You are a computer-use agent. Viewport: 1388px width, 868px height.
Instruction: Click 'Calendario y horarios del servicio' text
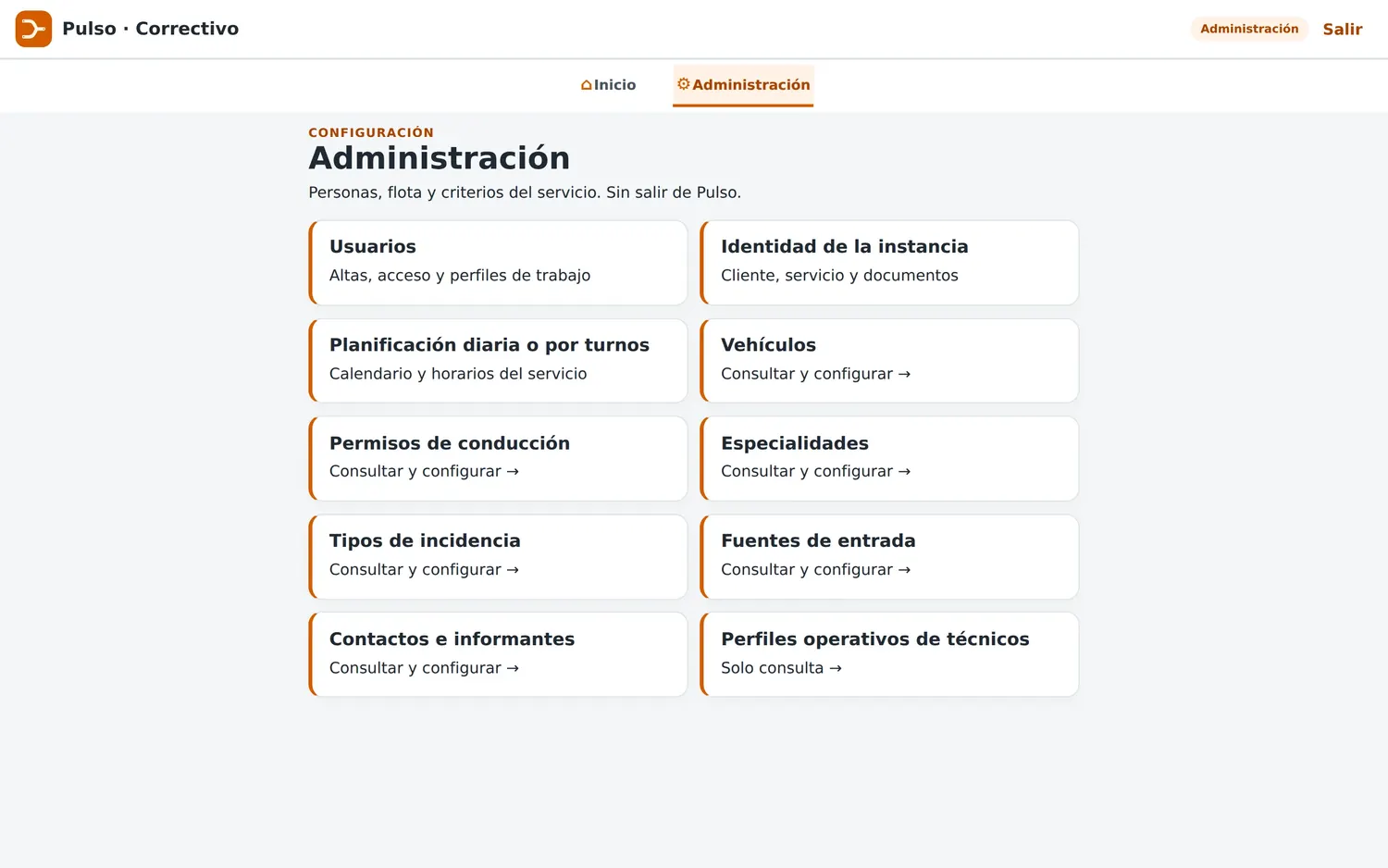click(x=458, y=374)
